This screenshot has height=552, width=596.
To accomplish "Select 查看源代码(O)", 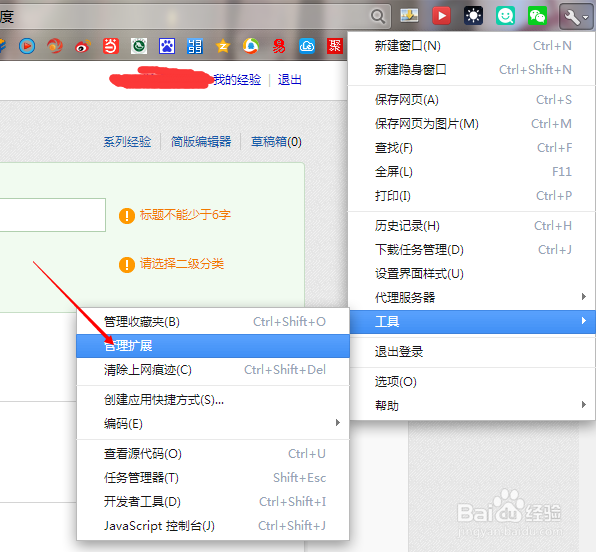I will [x=213, y=454].
